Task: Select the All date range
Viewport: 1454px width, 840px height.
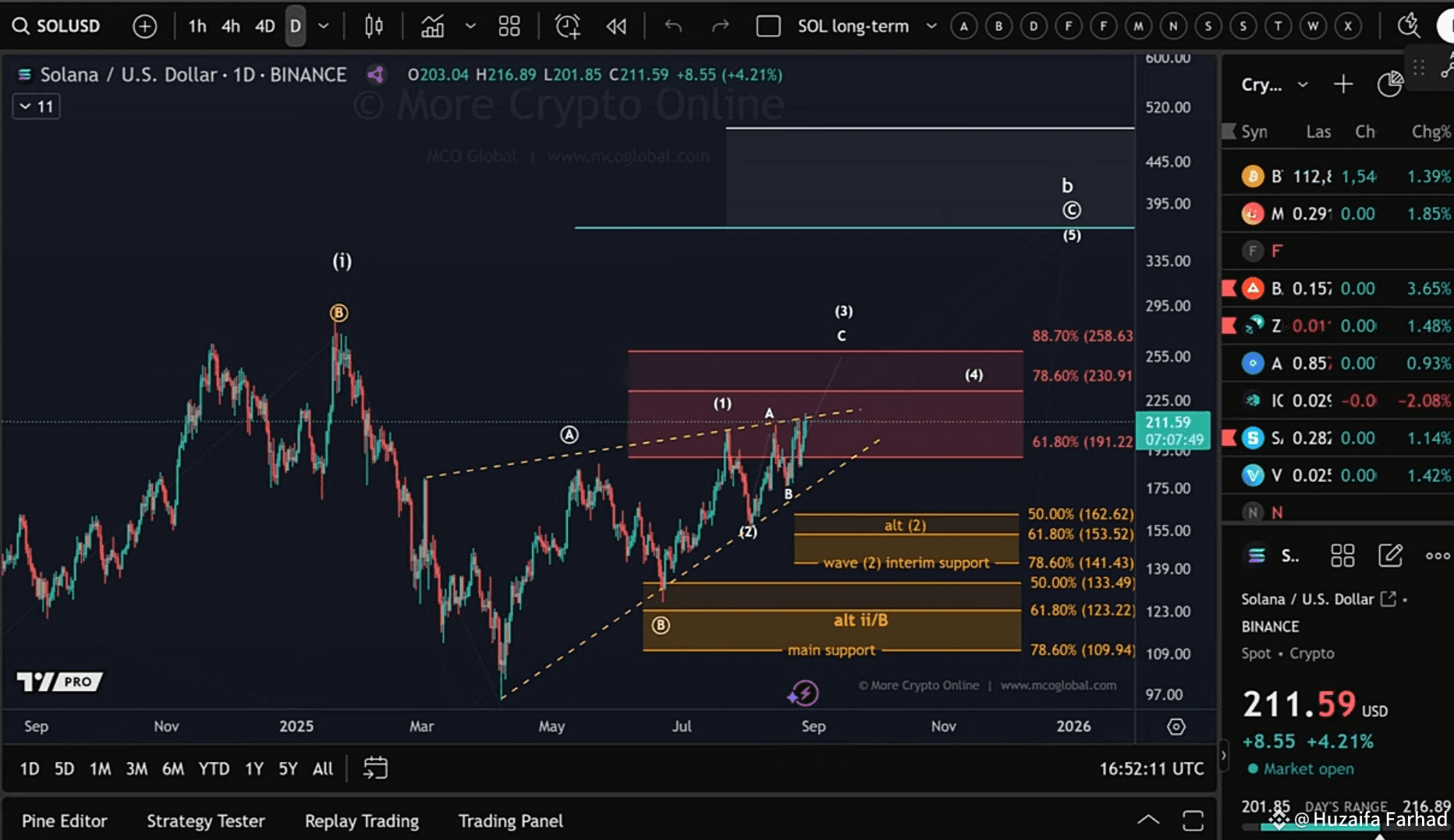Action: [323, 768]
